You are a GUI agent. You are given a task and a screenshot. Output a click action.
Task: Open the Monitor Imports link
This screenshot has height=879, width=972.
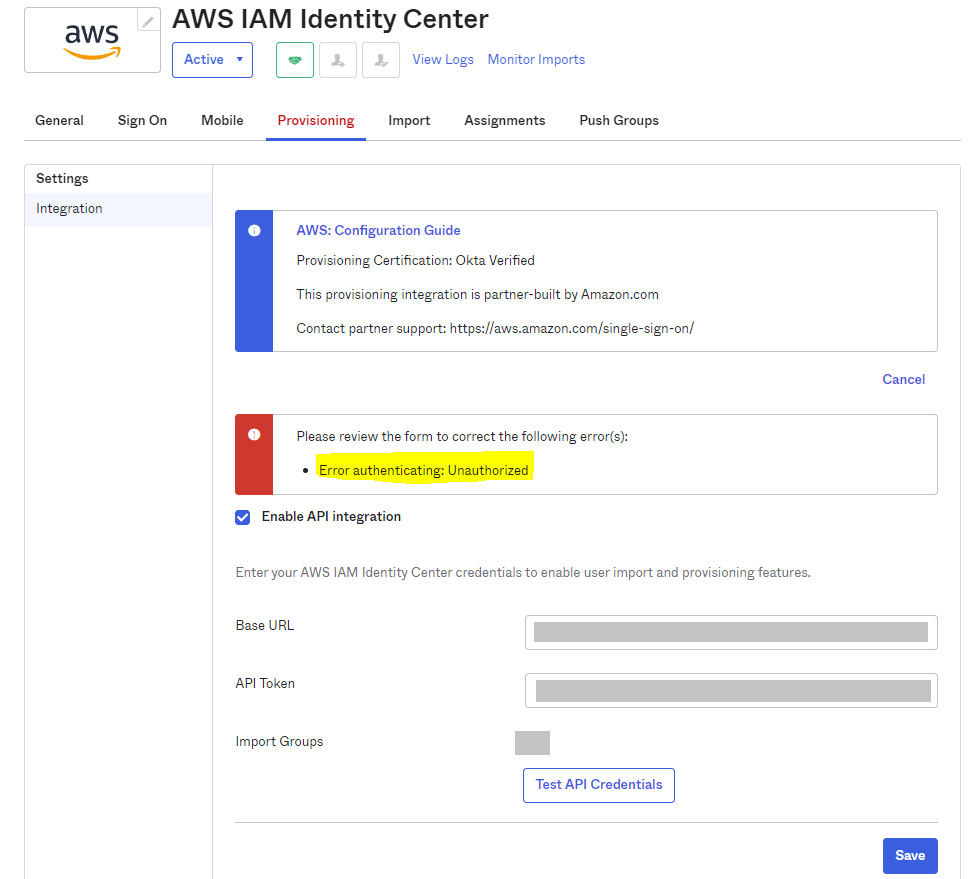536,60
